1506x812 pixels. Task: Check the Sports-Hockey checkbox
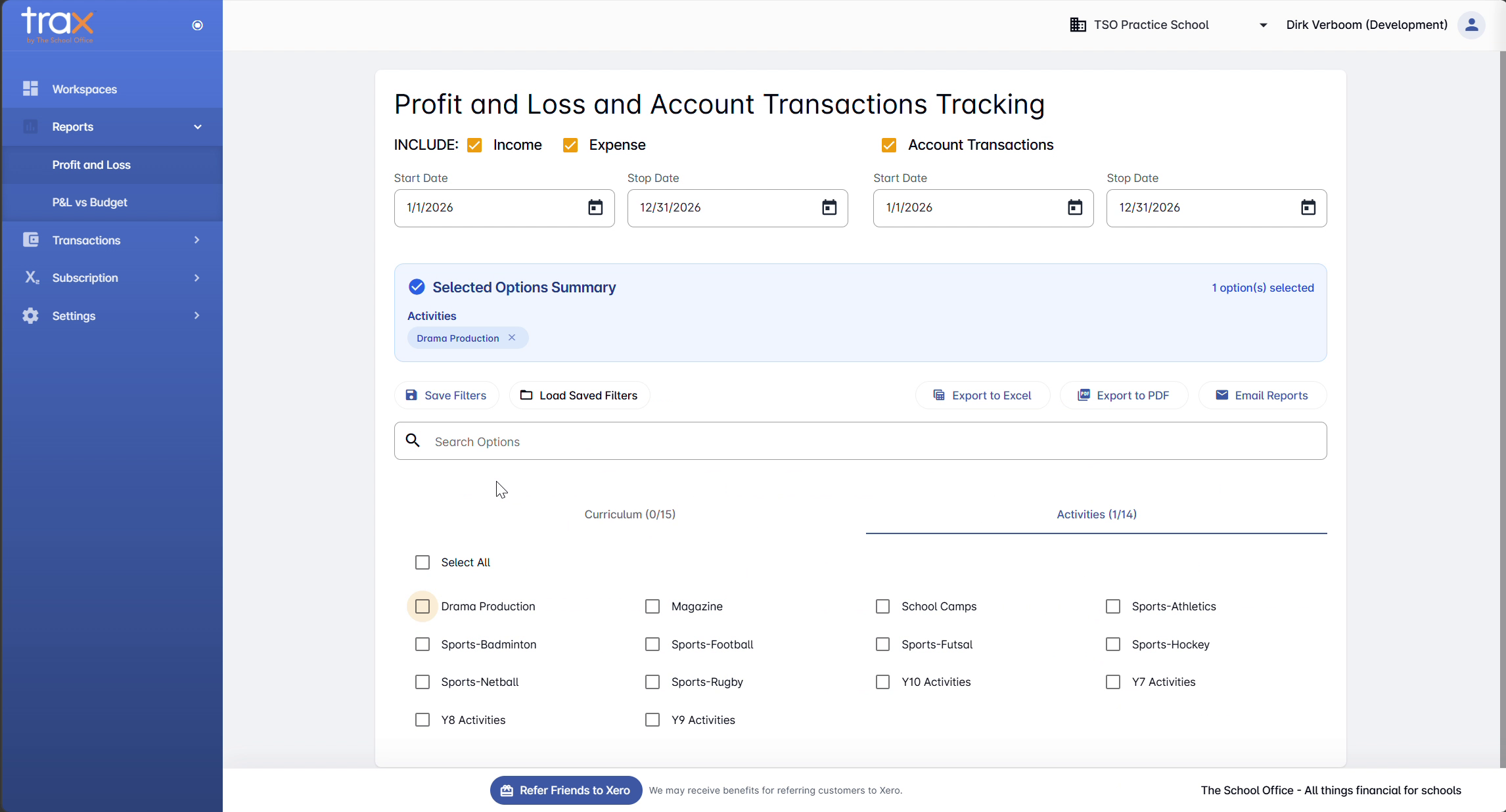(1113, 644)
